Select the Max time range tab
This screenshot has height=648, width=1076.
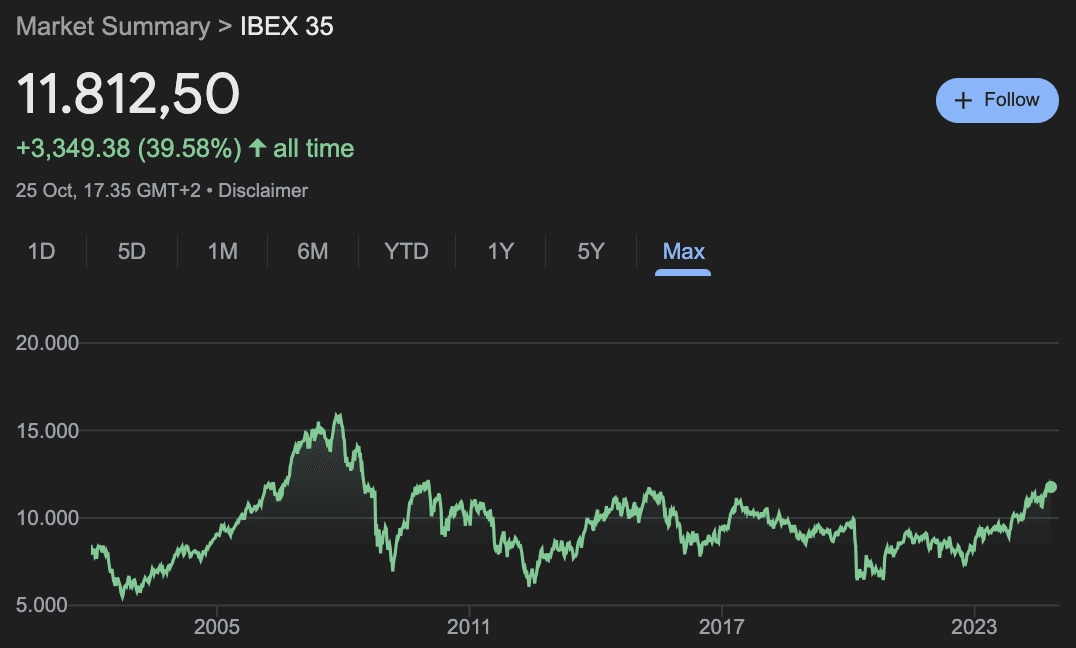[683, 252]
